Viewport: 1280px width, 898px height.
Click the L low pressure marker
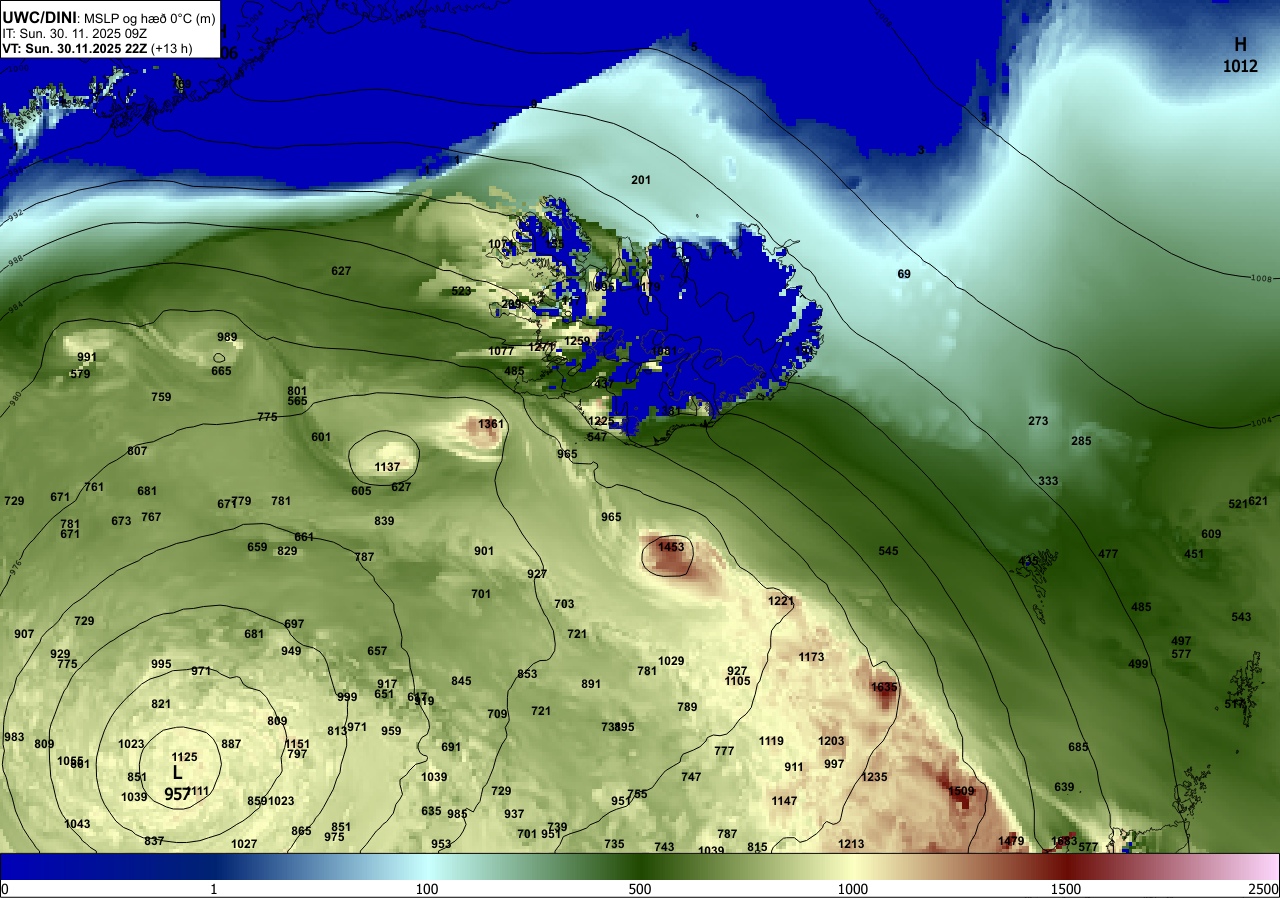pyautogui.click(x=178, y=773)
